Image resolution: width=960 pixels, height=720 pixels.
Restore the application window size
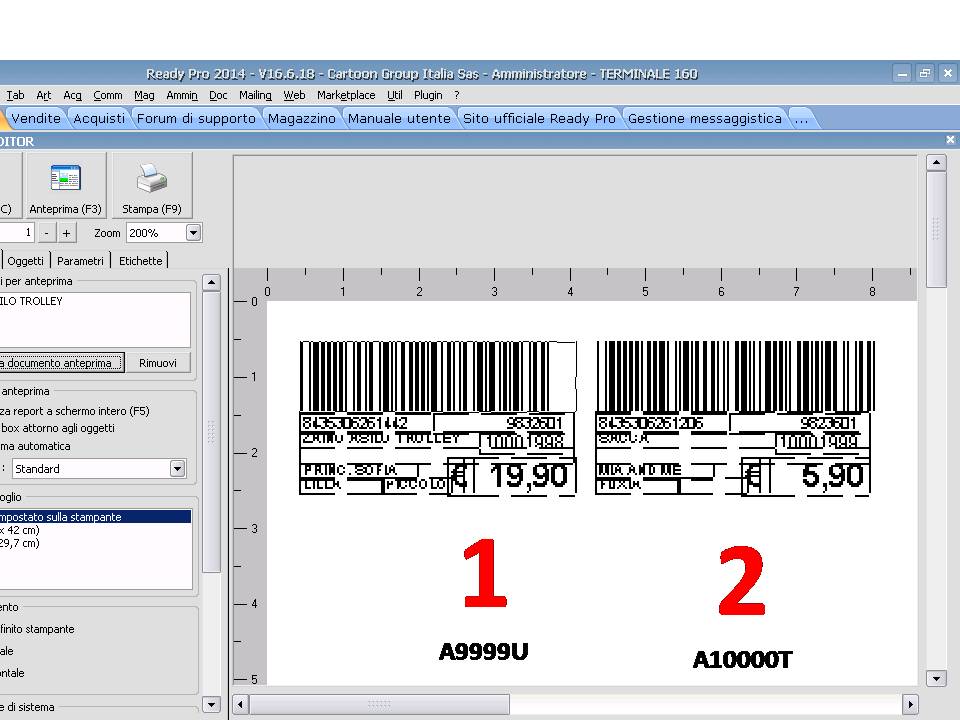(x=924, y=73)
